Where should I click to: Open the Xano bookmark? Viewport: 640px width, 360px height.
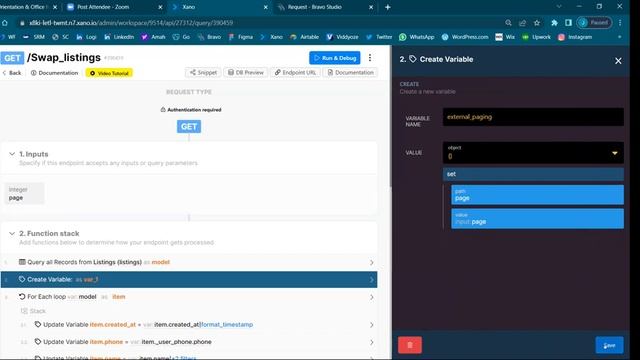pos(271,37)
